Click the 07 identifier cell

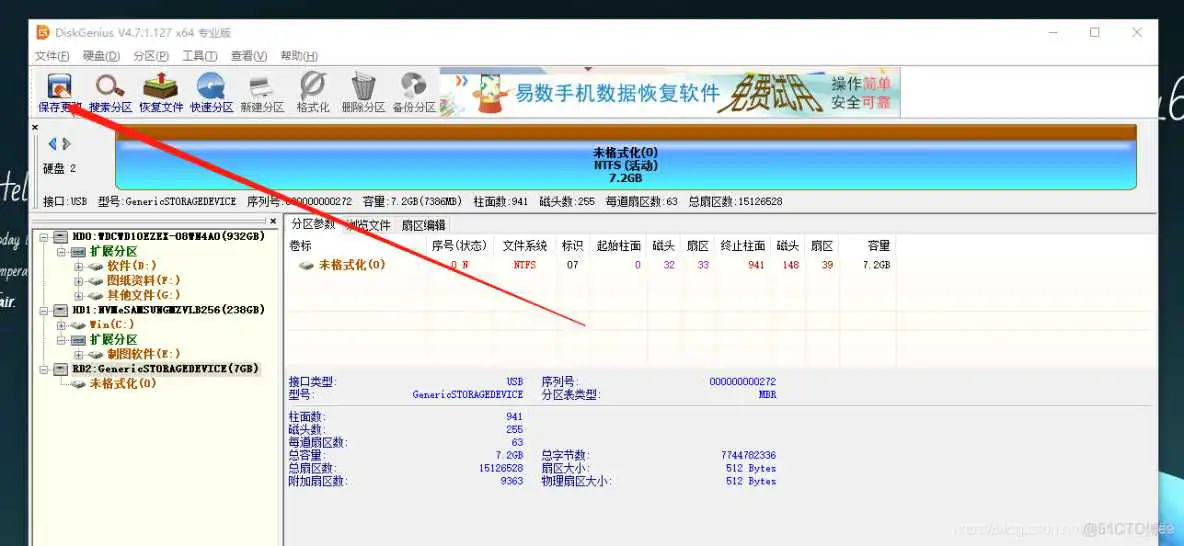point(572,265)
